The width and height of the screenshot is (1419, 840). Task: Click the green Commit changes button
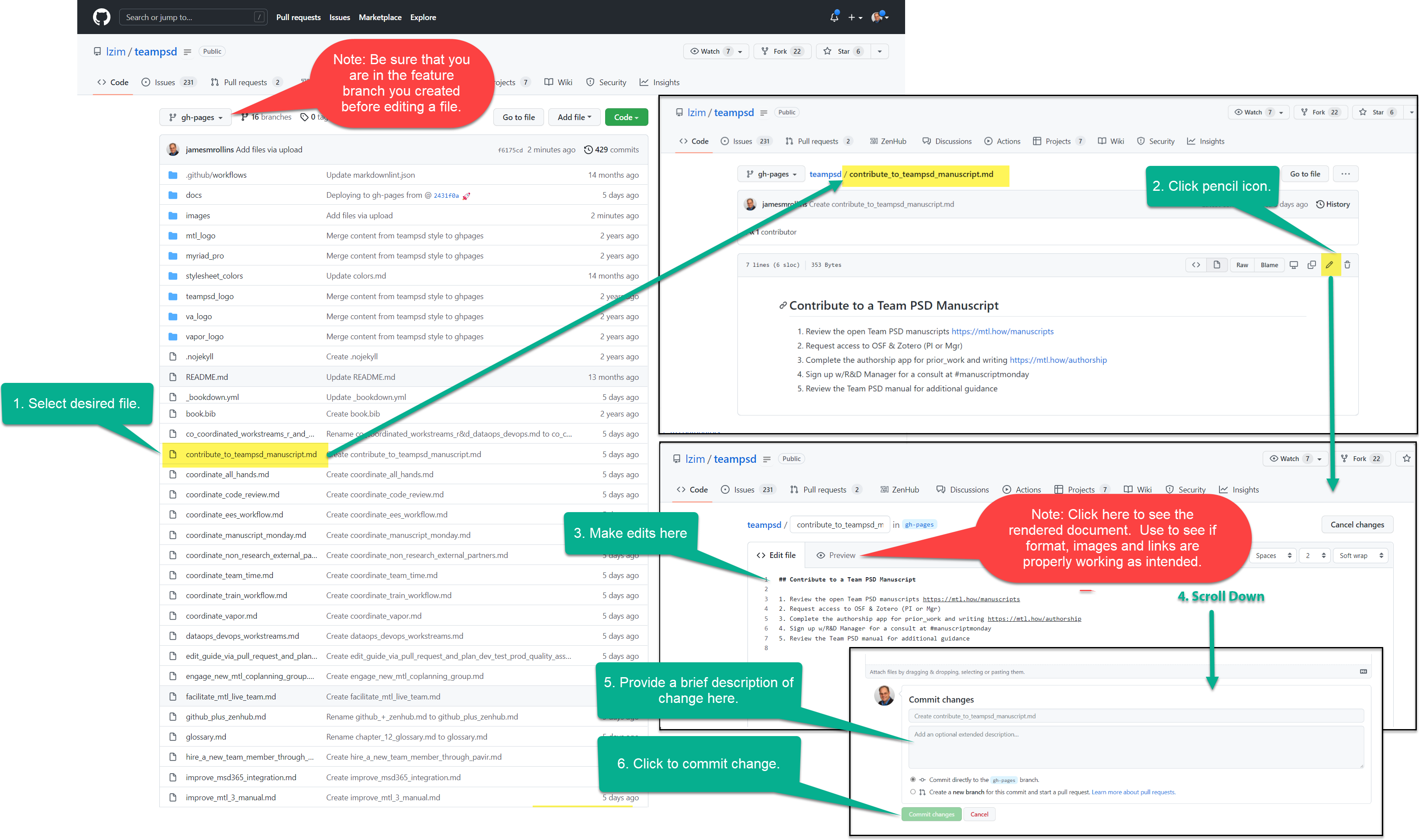[931, 814]
